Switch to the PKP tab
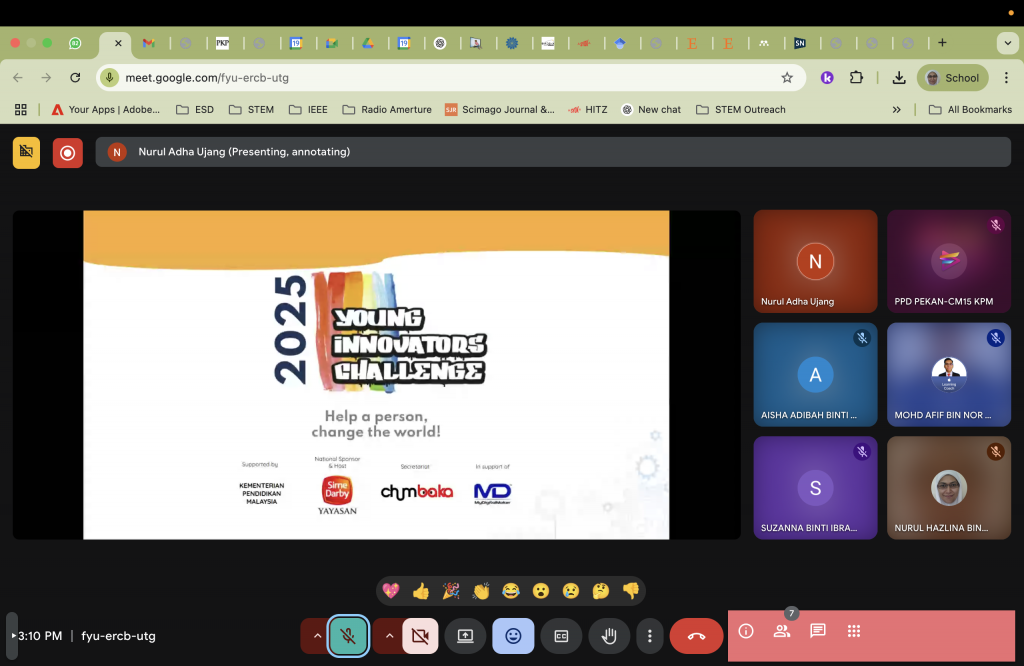The width and height of the screenshot is (1024, 666). [x=223, y=43]
